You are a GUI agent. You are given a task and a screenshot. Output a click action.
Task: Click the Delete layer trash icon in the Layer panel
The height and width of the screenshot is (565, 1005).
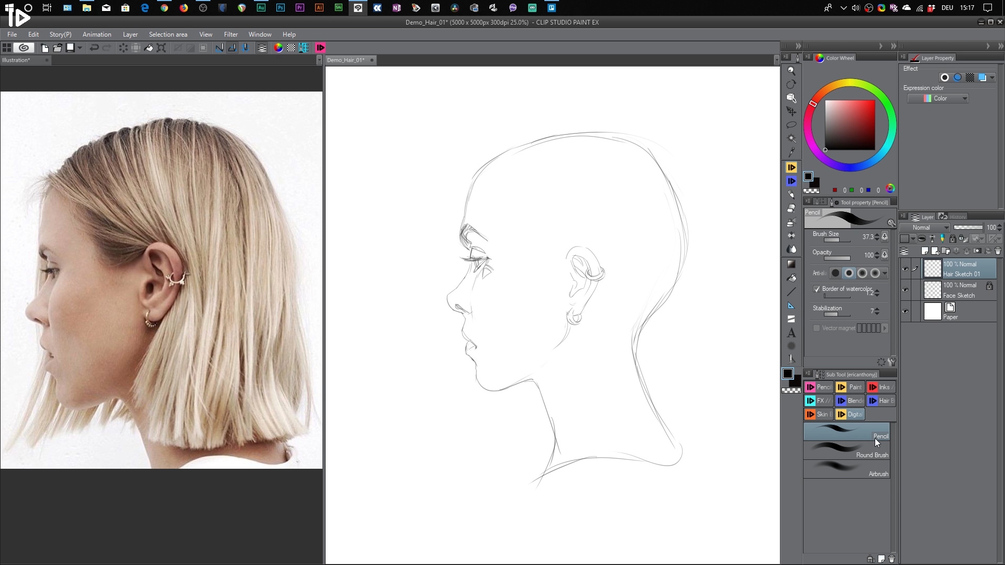click(x=998, y=251)
